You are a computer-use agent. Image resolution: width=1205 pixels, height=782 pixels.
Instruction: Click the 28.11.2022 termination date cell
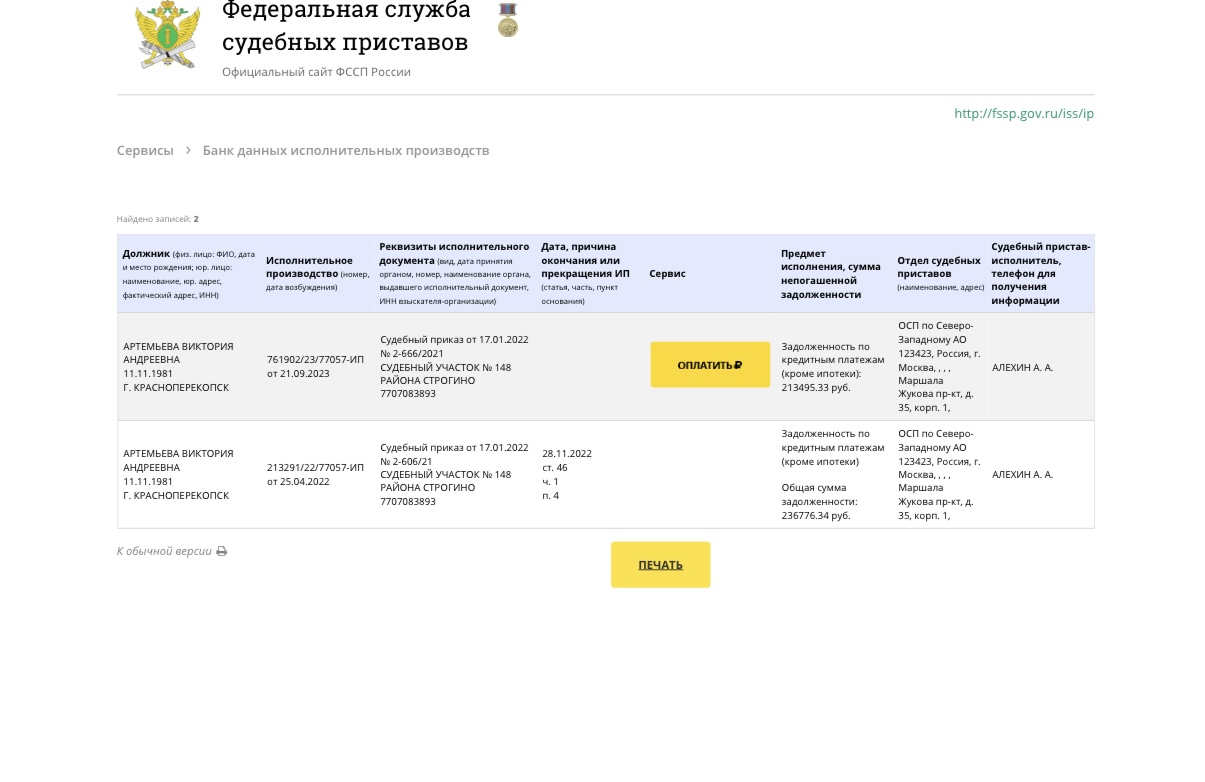coord(567,453)
